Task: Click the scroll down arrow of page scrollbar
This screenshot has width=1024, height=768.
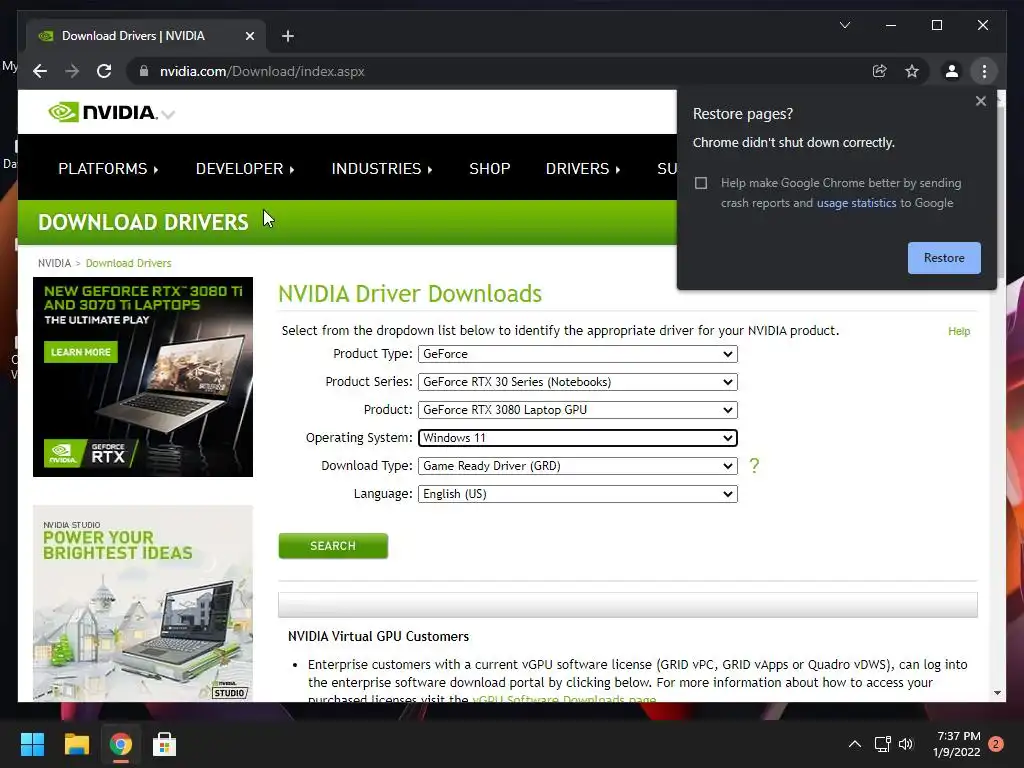Action: [x=997, y=693]
